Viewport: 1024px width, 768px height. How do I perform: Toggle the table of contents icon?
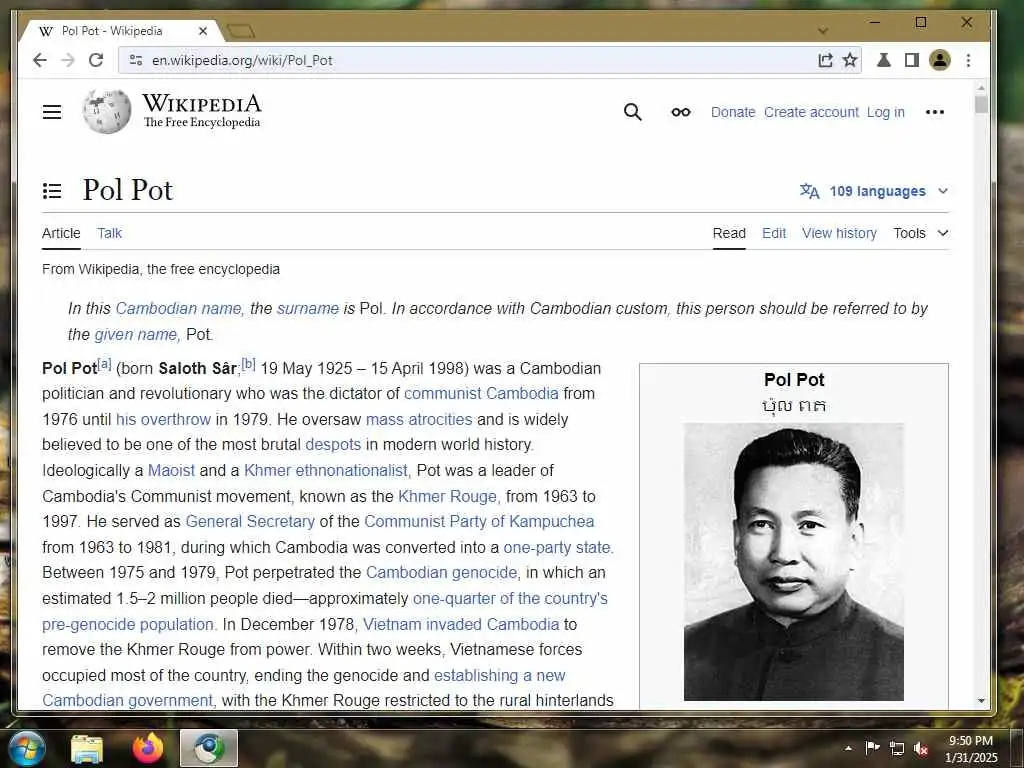pos(52,191)
